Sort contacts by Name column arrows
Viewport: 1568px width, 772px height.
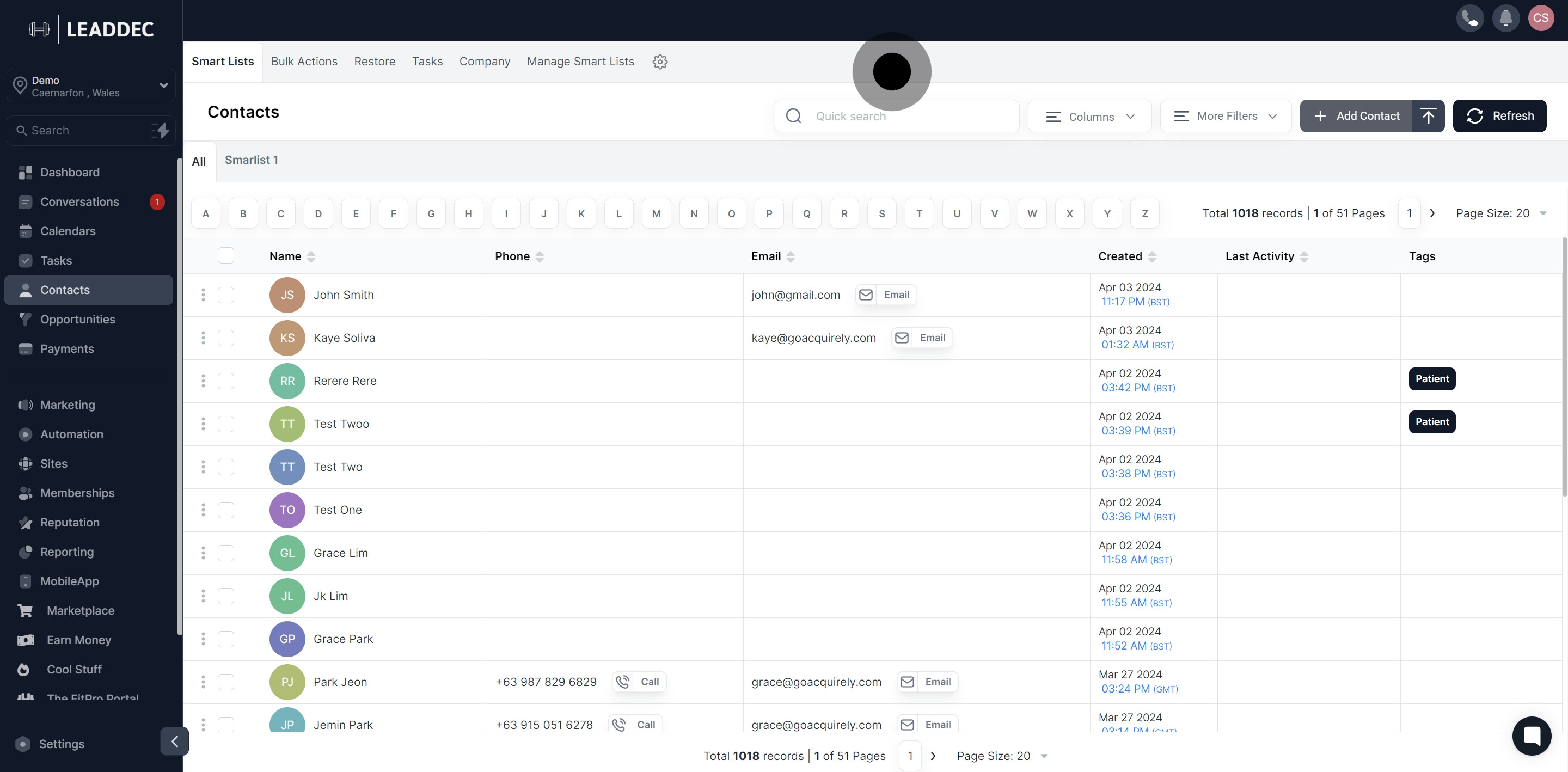pos(311,256)
